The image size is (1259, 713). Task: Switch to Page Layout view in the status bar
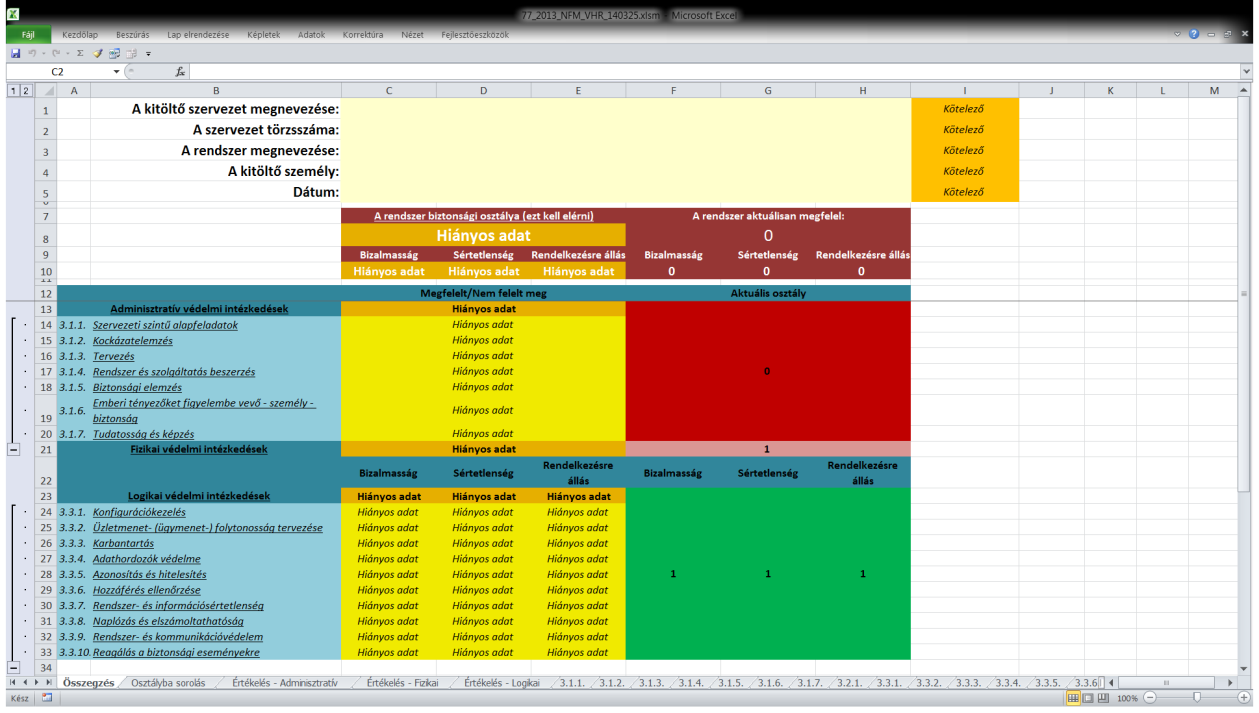(1087, 698)
